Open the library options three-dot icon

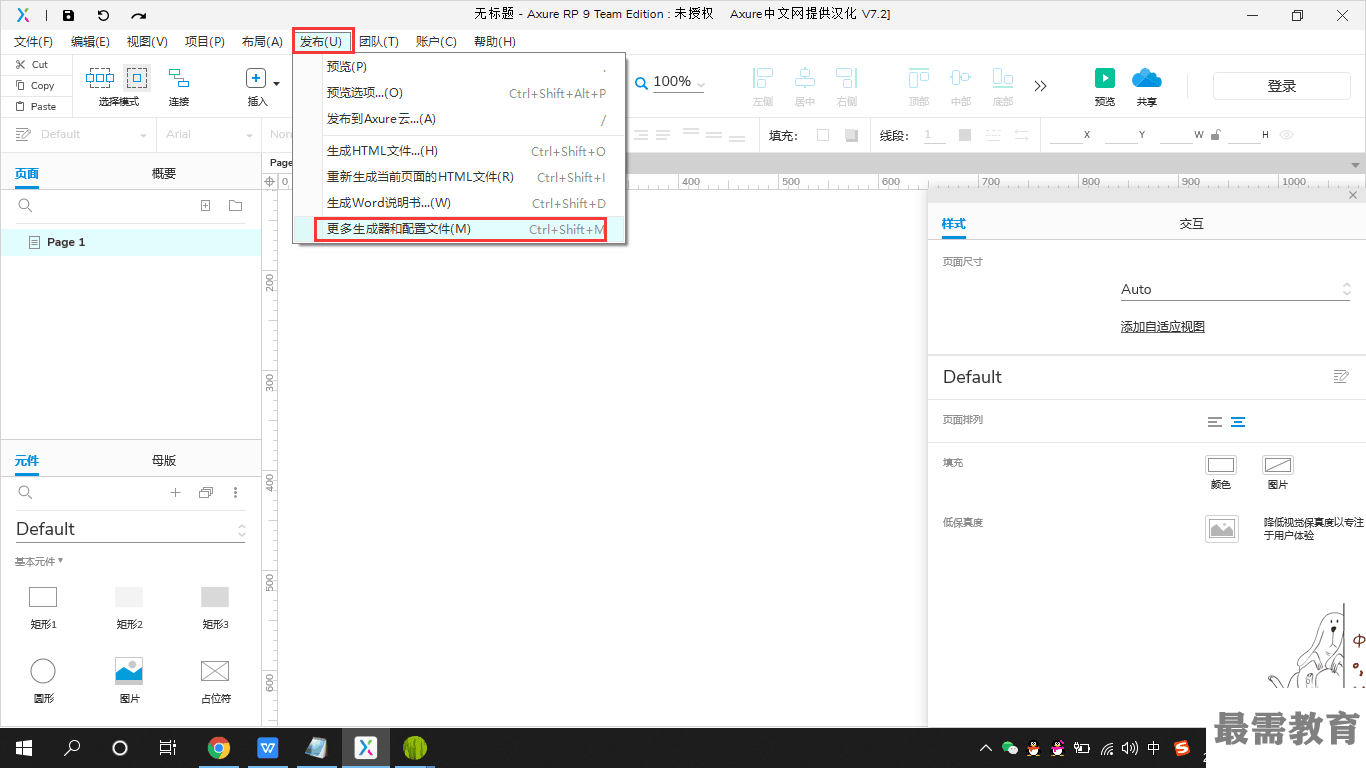[x=236, y=492]
